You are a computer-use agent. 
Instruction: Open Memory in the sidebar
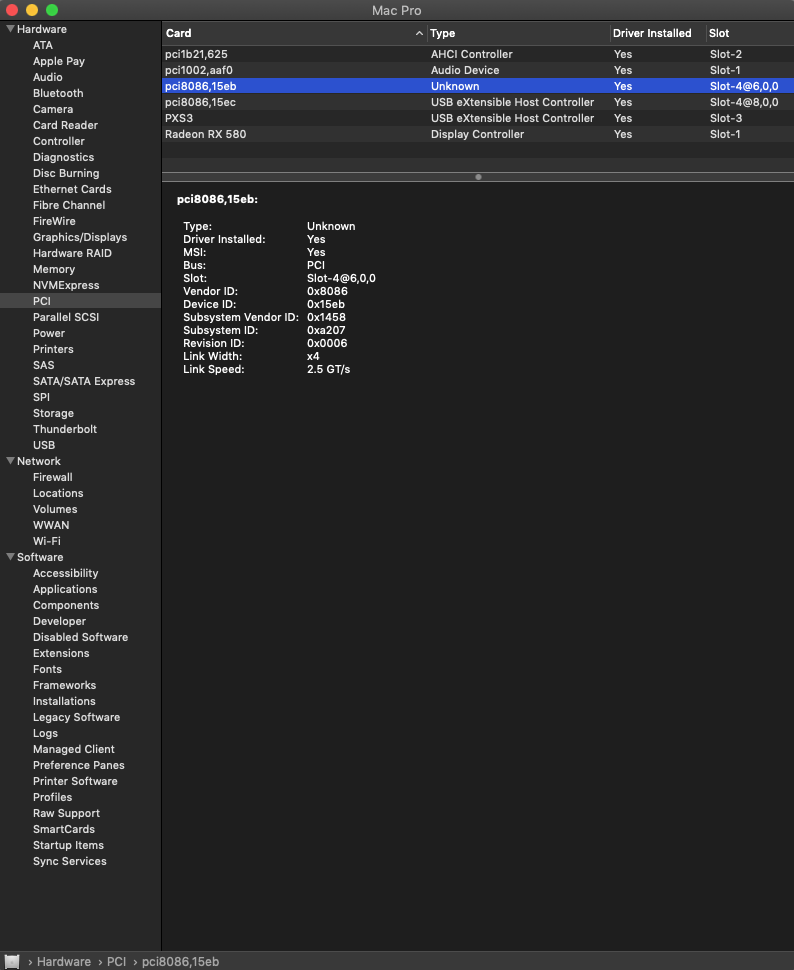coord(54,269)
